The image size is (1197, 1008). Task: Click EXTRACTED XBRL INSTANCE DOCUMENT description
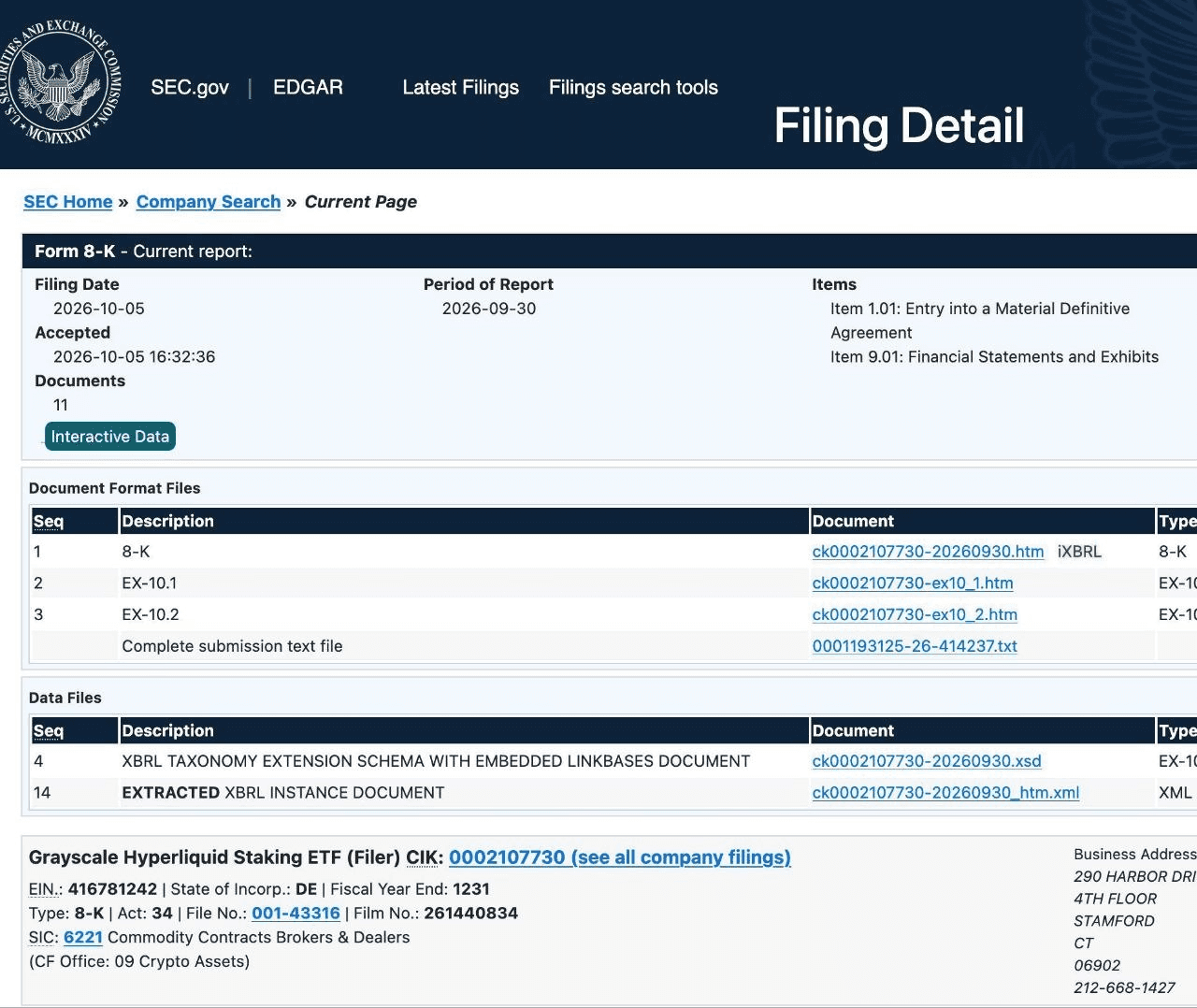point(283,793)
